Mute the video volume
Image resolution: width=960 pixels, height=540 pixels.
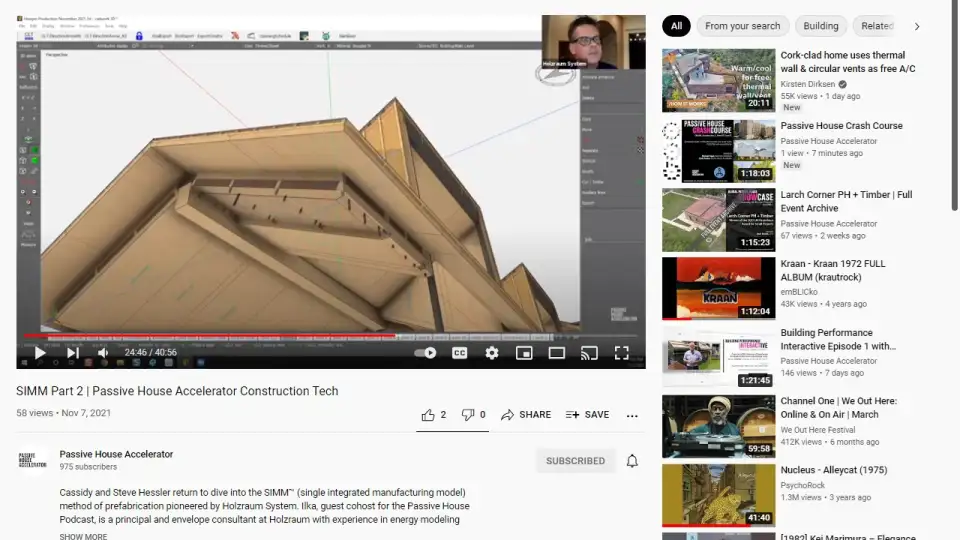click(x=103, y=353)
